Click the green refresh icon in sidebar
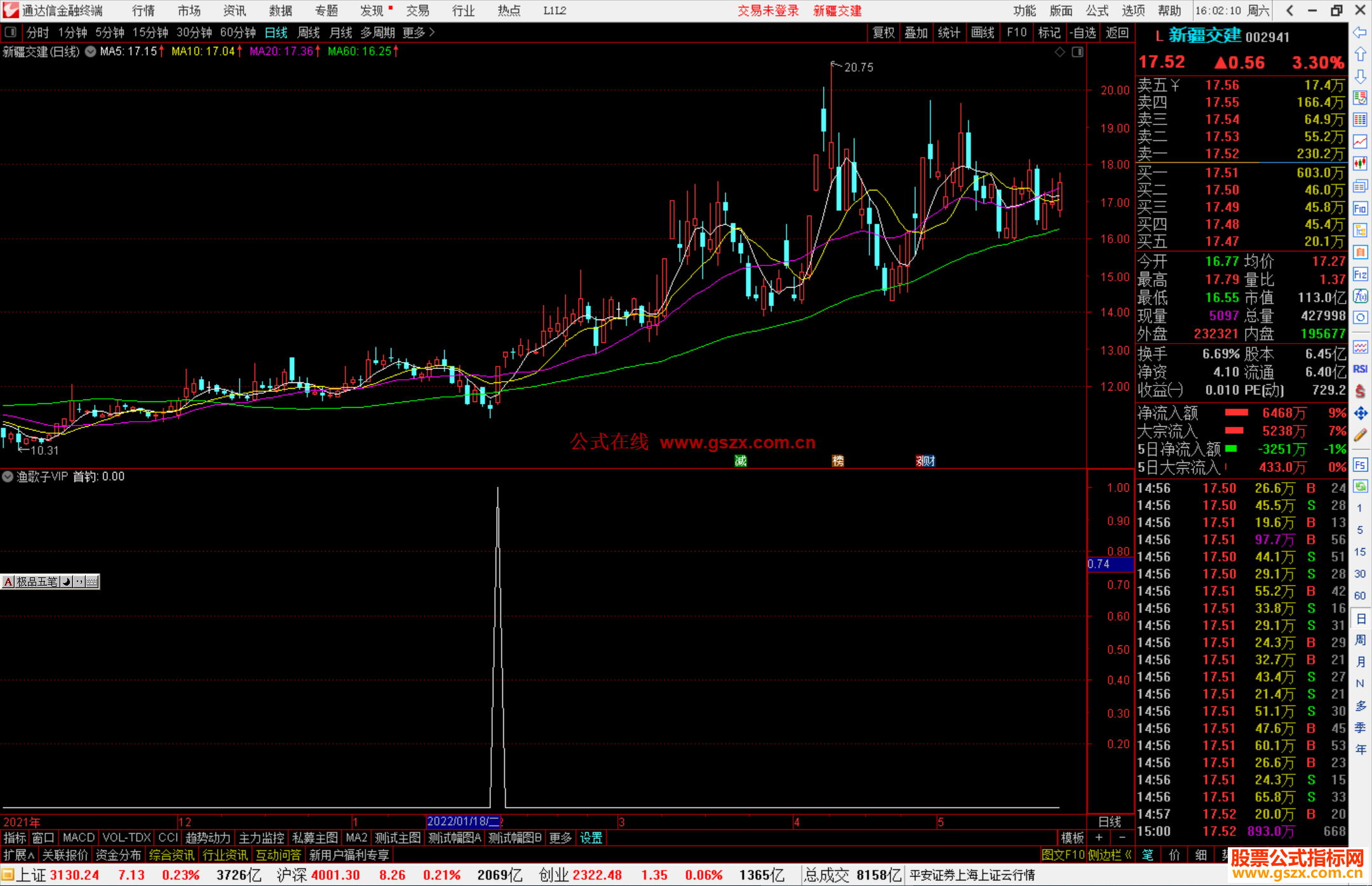Viewport: 1372px width, 886px height. 1360,487
